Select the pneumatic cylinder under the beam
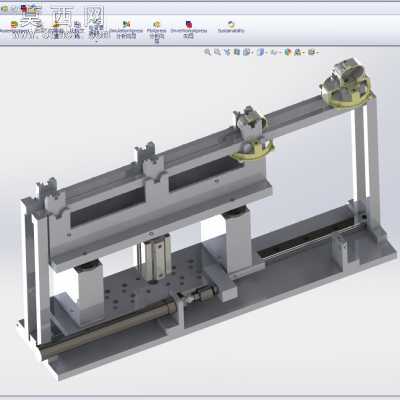Screen dimensions: 400x400 (x=157, y=258)
